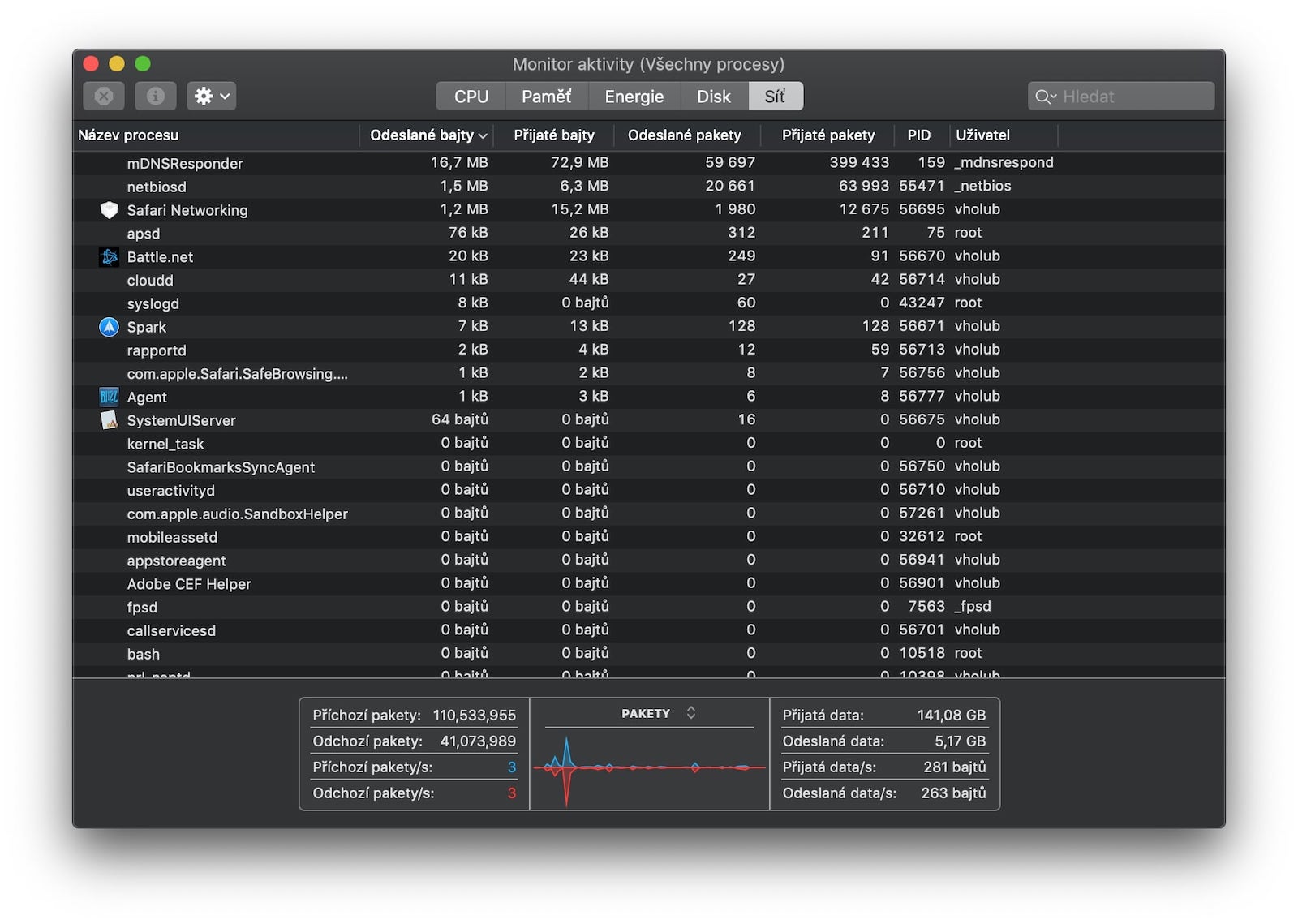Click the Spark app icon
1298x924 pixels.
click(x=109, y=327)
